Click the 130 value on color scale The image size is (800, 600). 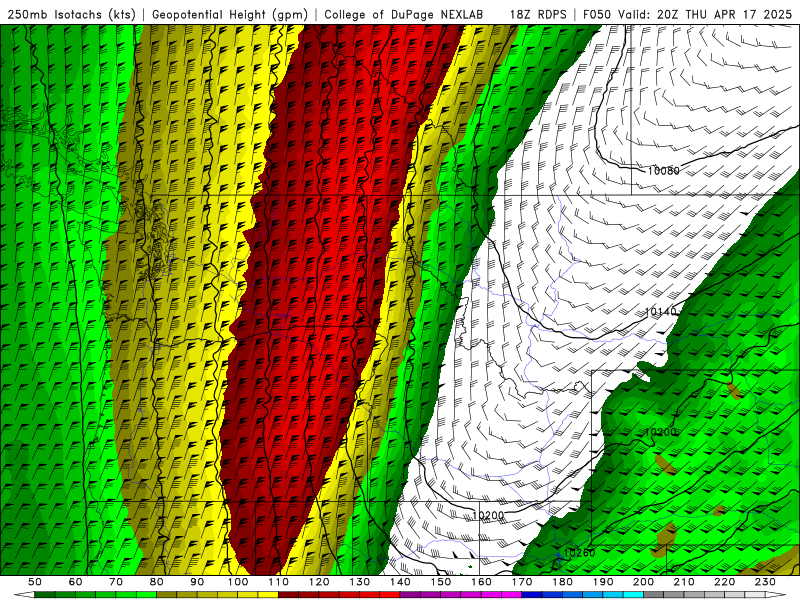pos(360,582)
